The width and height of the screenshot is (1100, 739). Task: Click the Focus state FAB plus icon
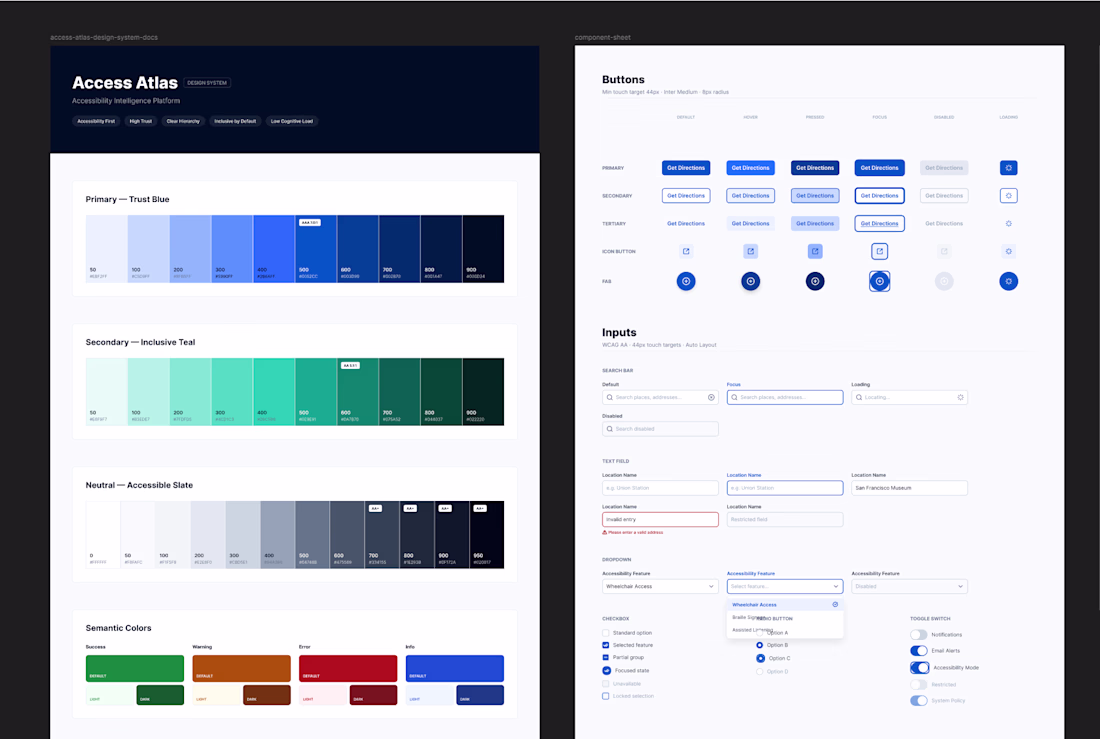tap(880, 281)
